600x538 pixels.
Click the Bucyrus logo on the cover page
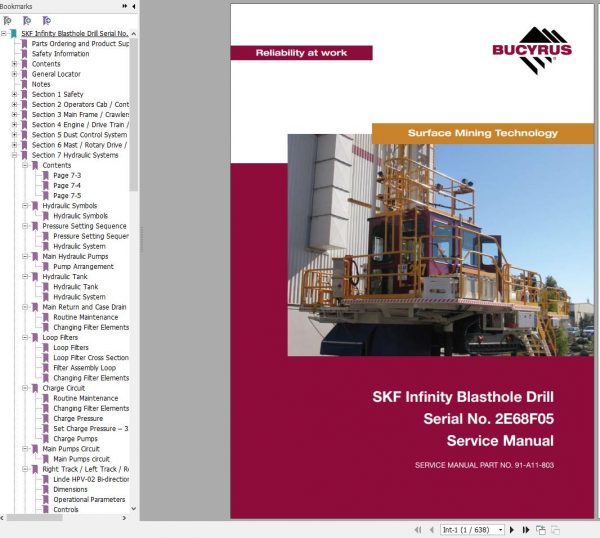click(x=532, y=50)
